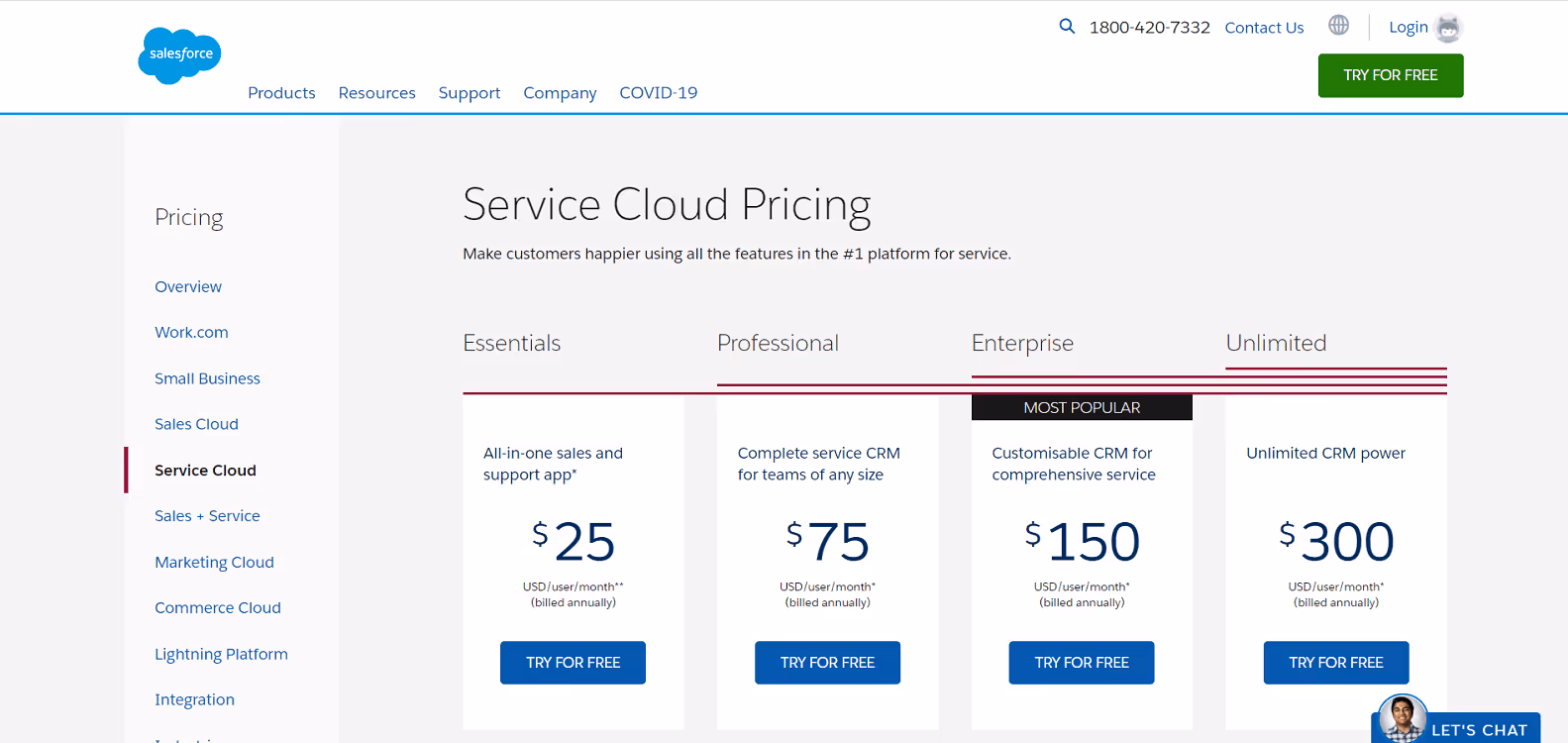Select the Unlimited edition heading
This screenshot has height=743, width=1568.
[1276, 344]
